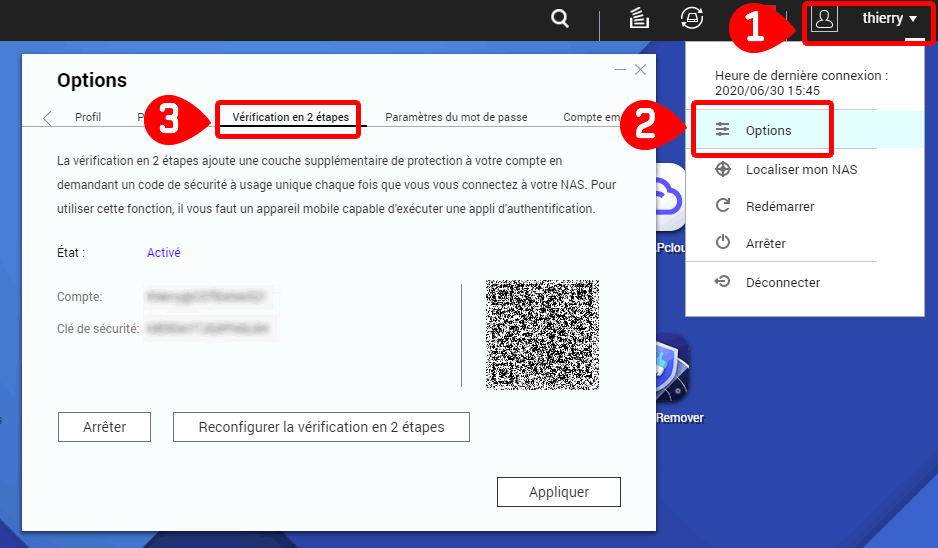Open the Vérification en 2 étapes tab
The height and width of the screenshot is (548, 938).
click(x=290, y=117)
